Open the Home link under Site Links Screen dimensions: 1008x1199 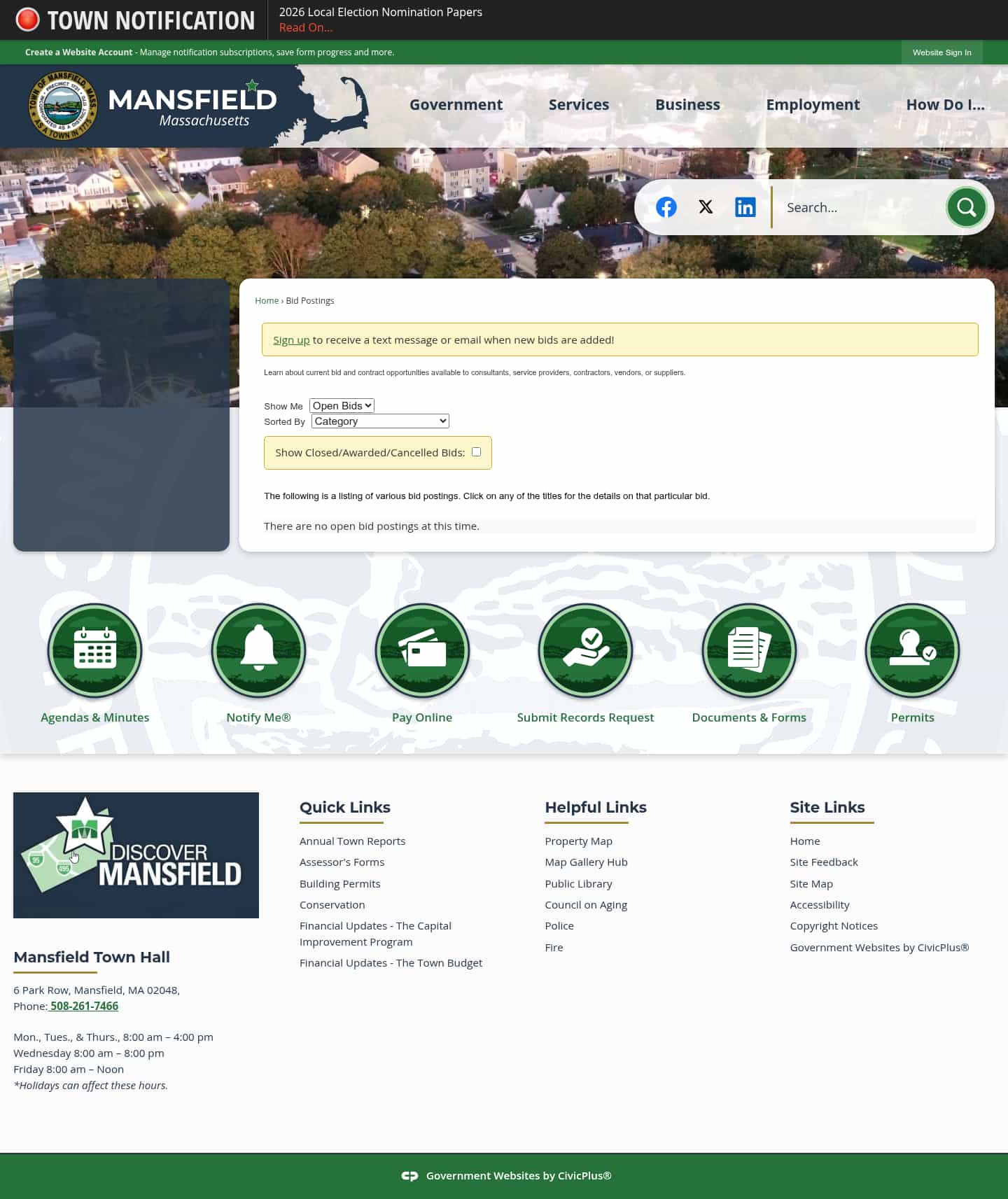[805, 841]
